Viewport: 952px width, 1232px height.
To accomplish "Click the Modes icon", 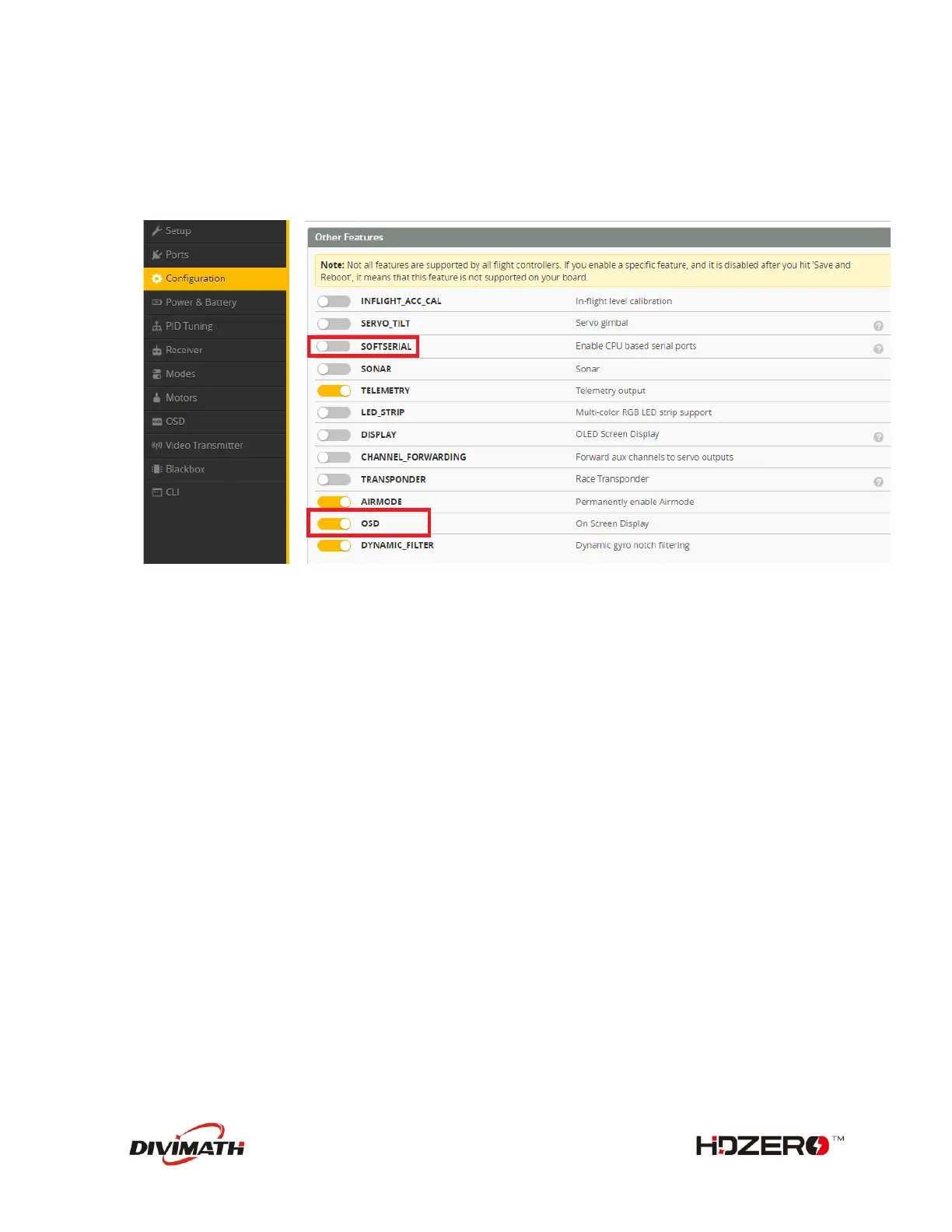I will click(x=157, y=374).
